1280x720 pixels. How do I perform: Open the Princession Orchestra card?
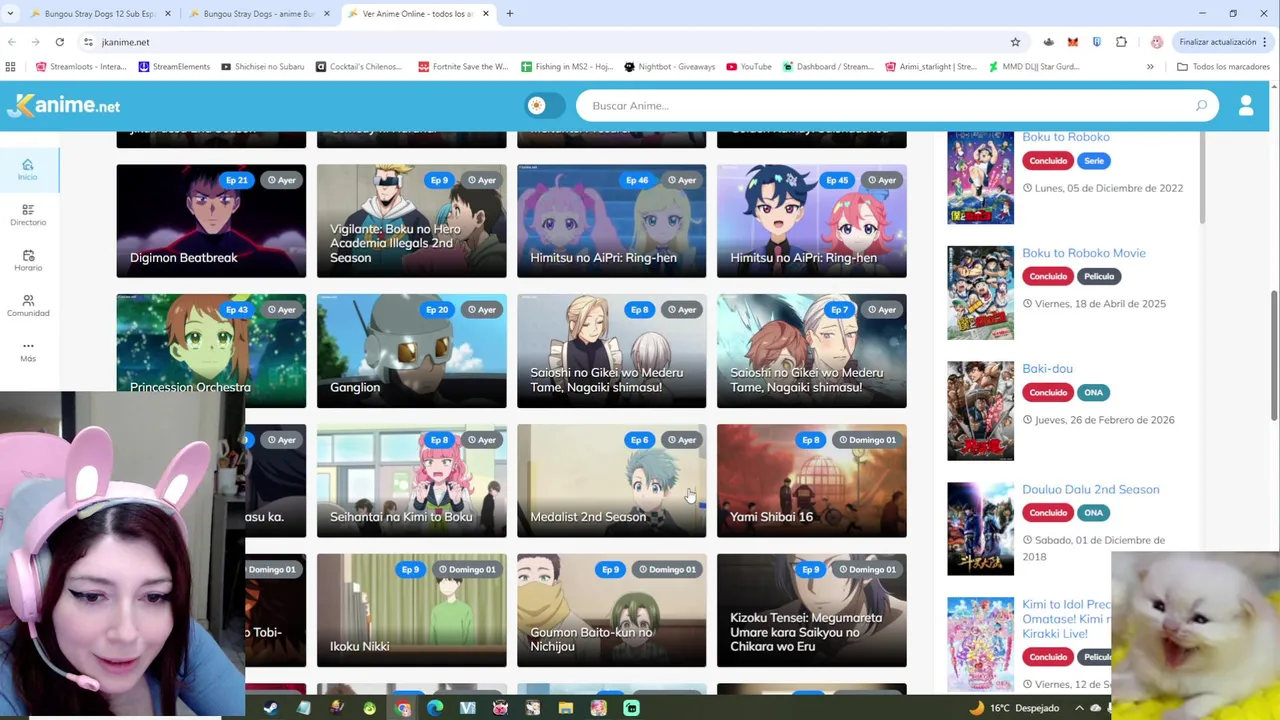click(211, 351)
